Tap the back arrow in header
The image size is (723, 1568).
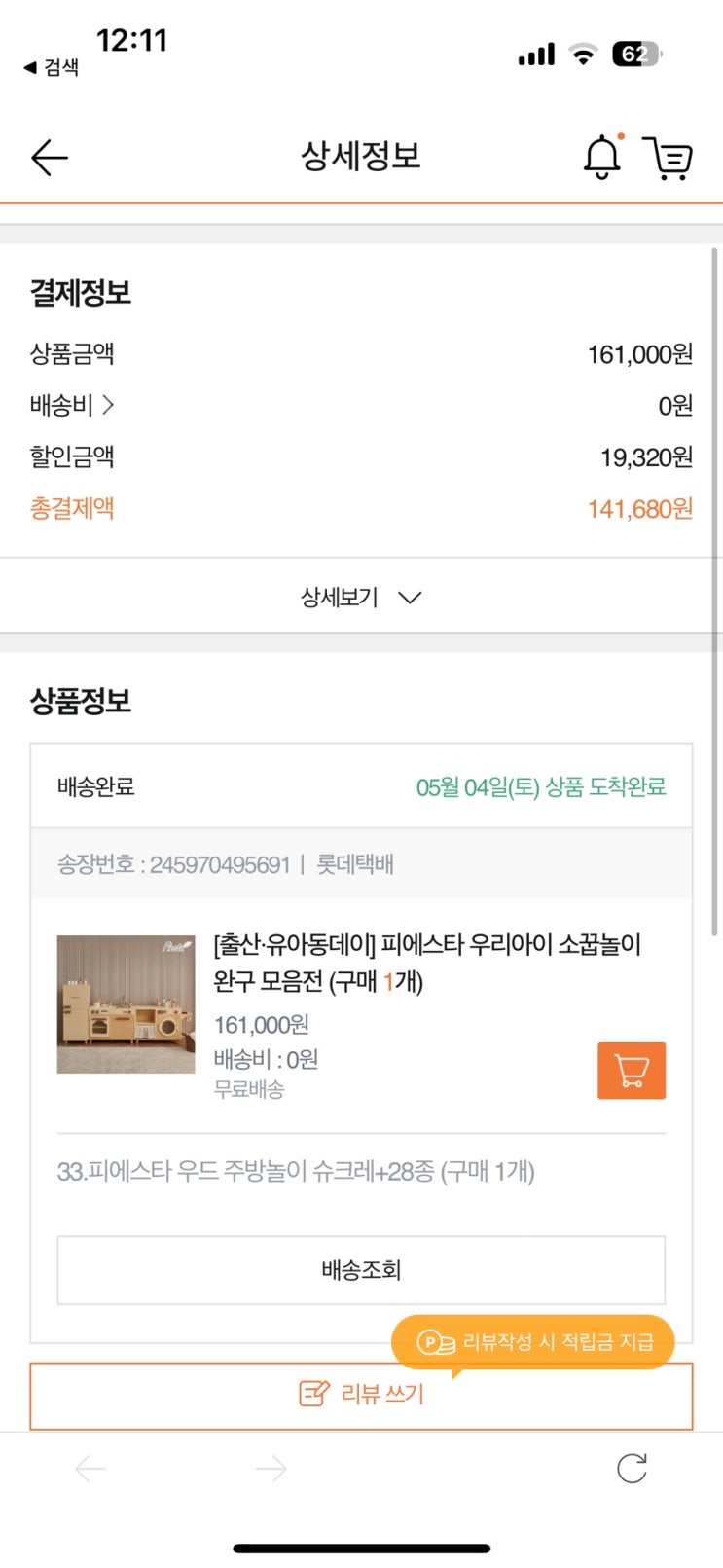49,158
